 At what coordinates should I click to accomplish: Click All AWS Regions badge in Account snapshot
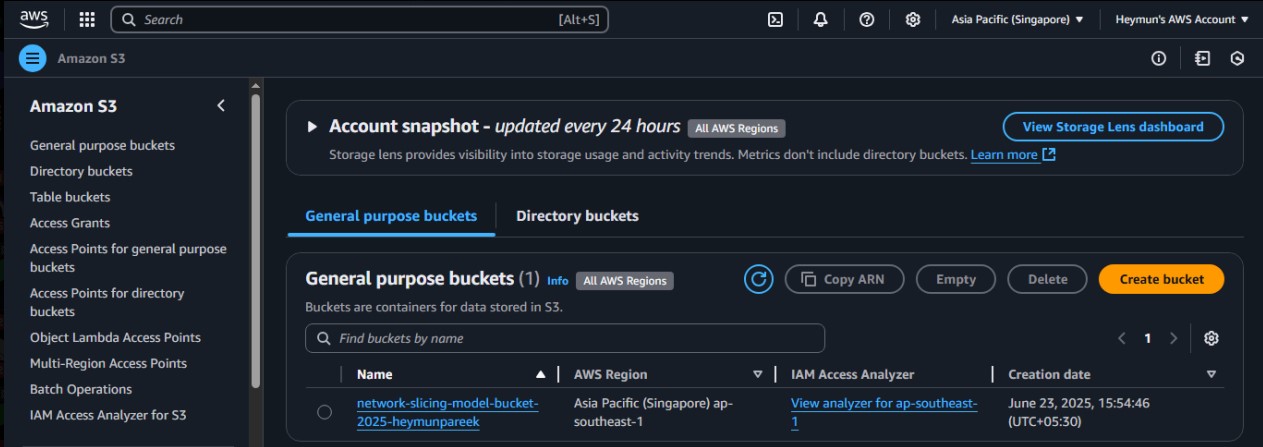click(x=737, y=128)
